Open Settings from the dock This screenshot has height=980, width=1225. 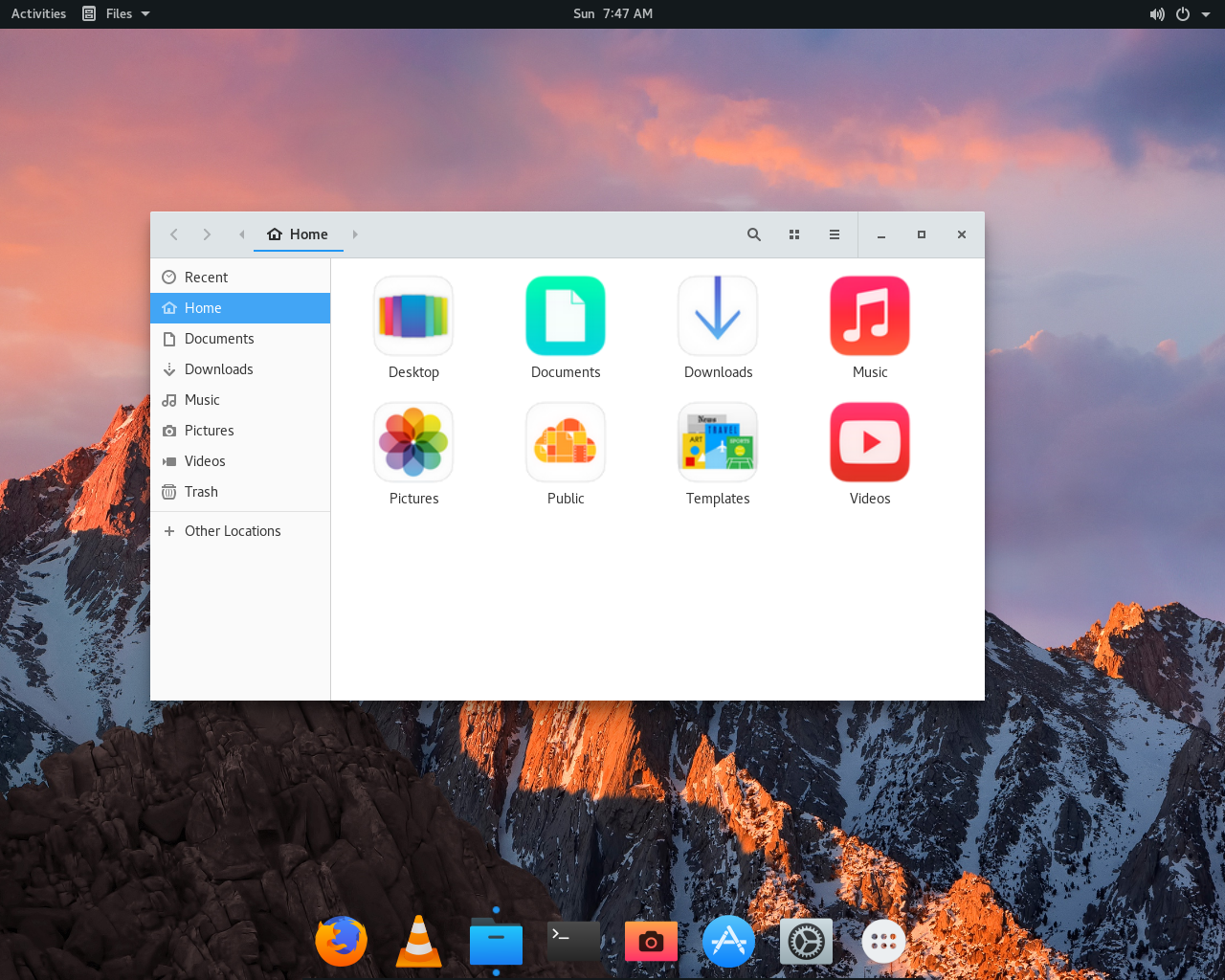(806, 941)
